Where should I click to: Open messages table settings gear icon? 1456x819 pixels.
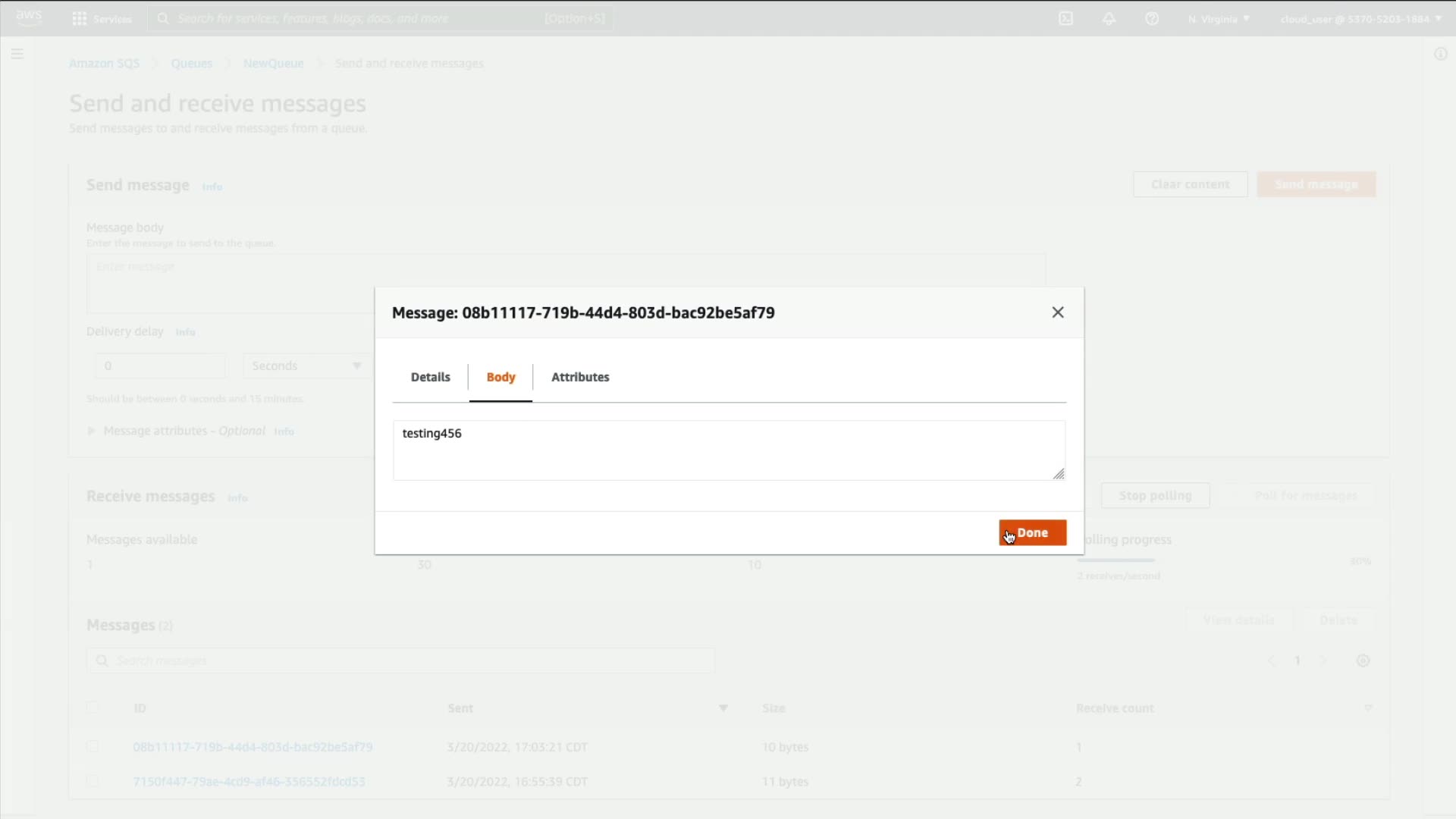tap(1363, 661)
